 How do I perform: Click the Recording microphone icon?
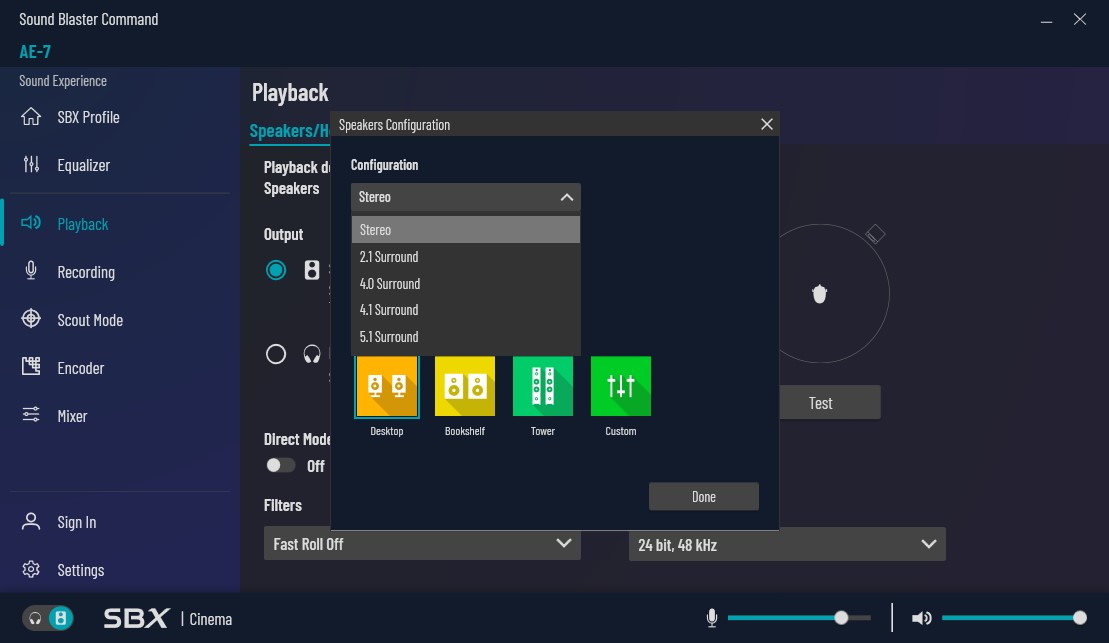point(31,271)
